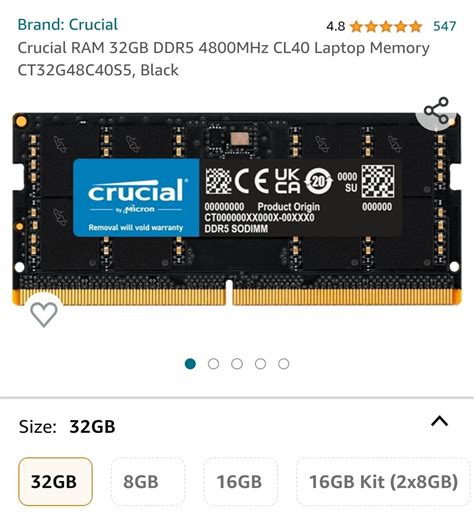Select the 16GB size option

pyautogui.click(x=240, y=481)
